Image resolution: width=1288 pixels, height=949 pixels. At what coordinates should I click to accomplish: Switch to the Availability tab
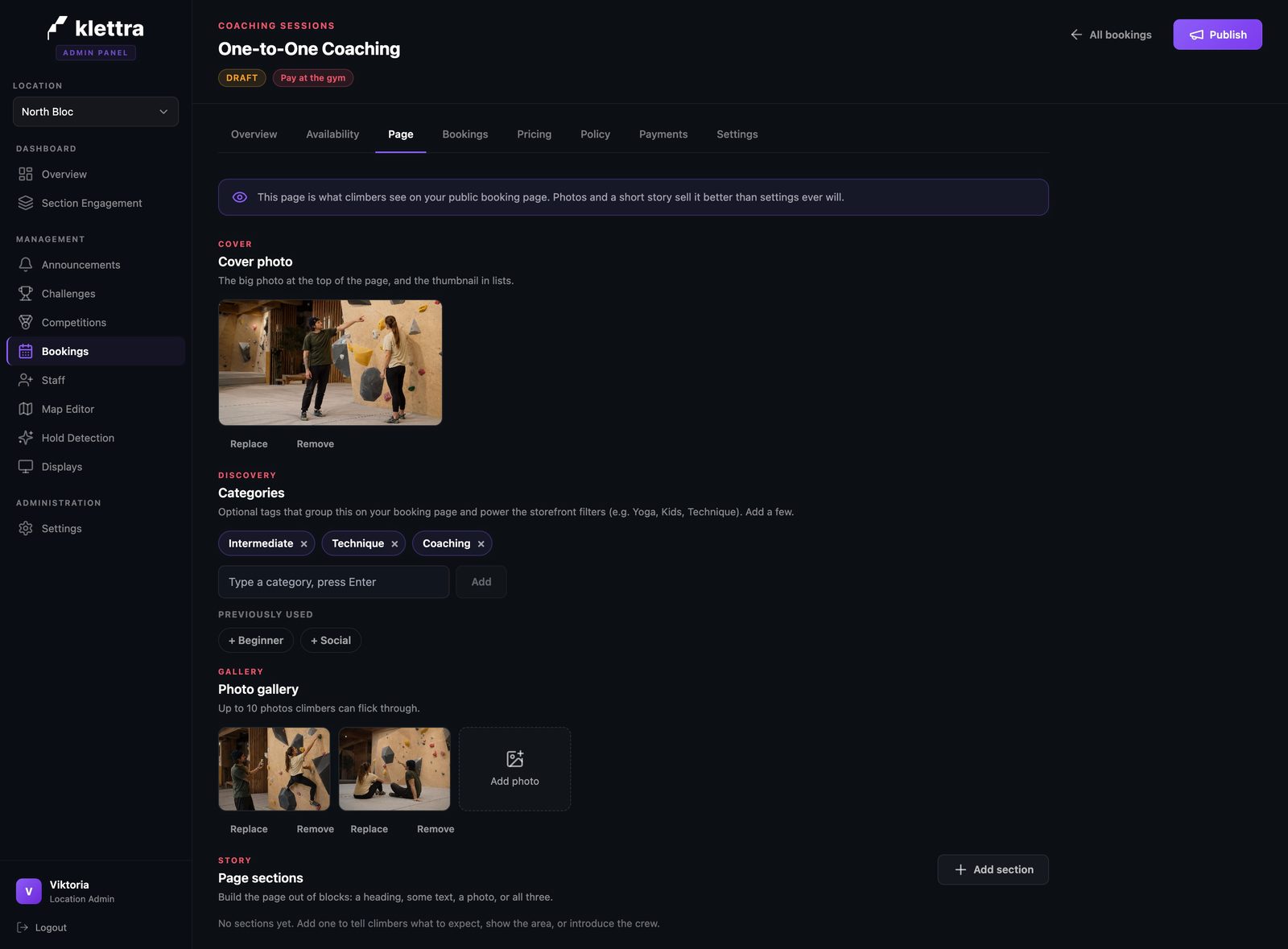332,134
